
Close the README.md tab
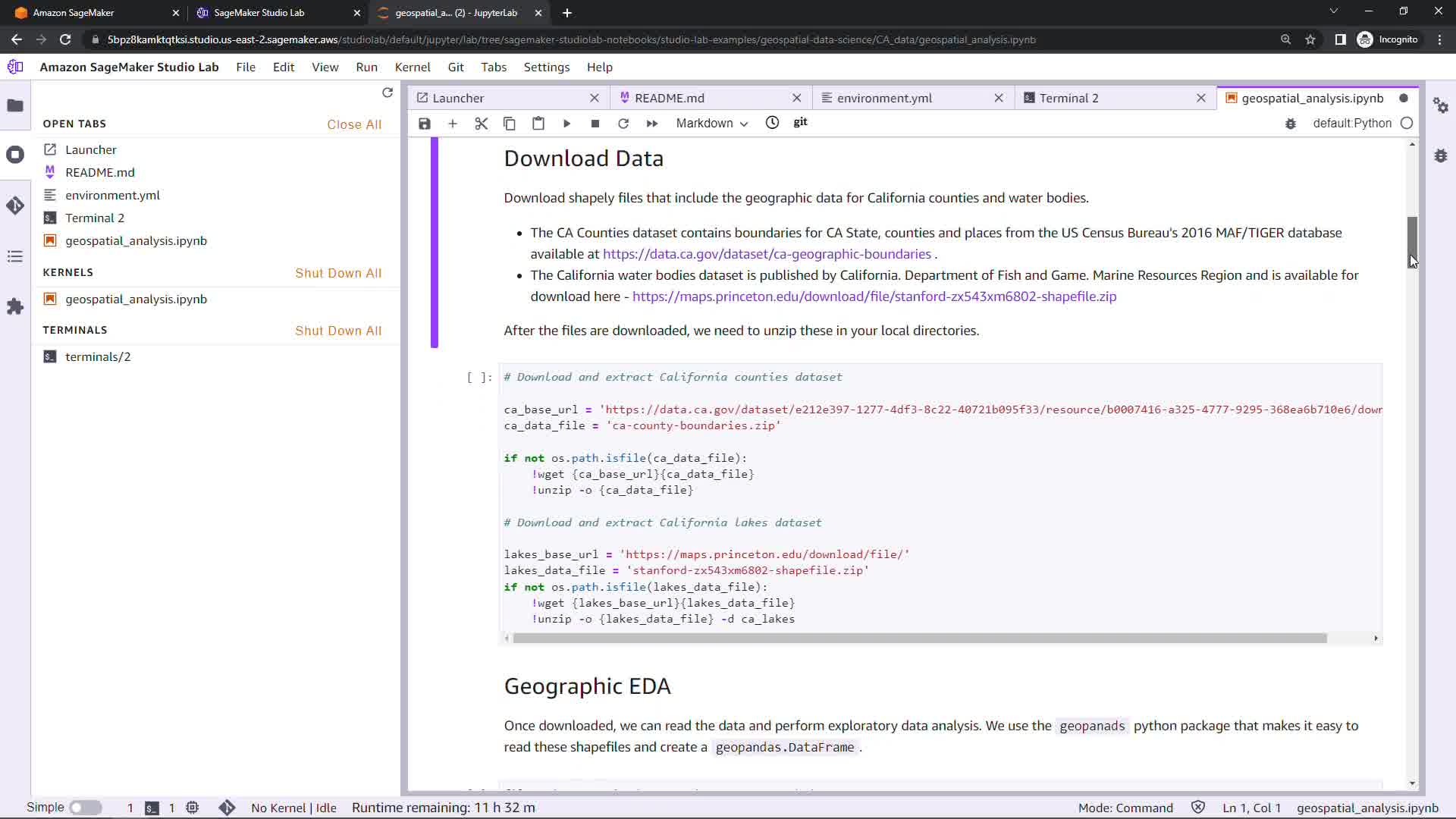[x=796, y=98]
